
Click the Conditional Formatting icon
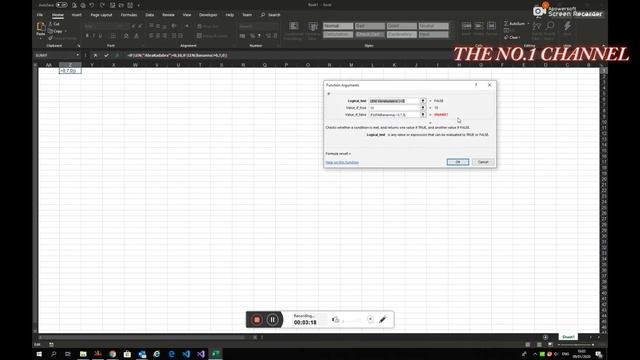tap(294, 27)
